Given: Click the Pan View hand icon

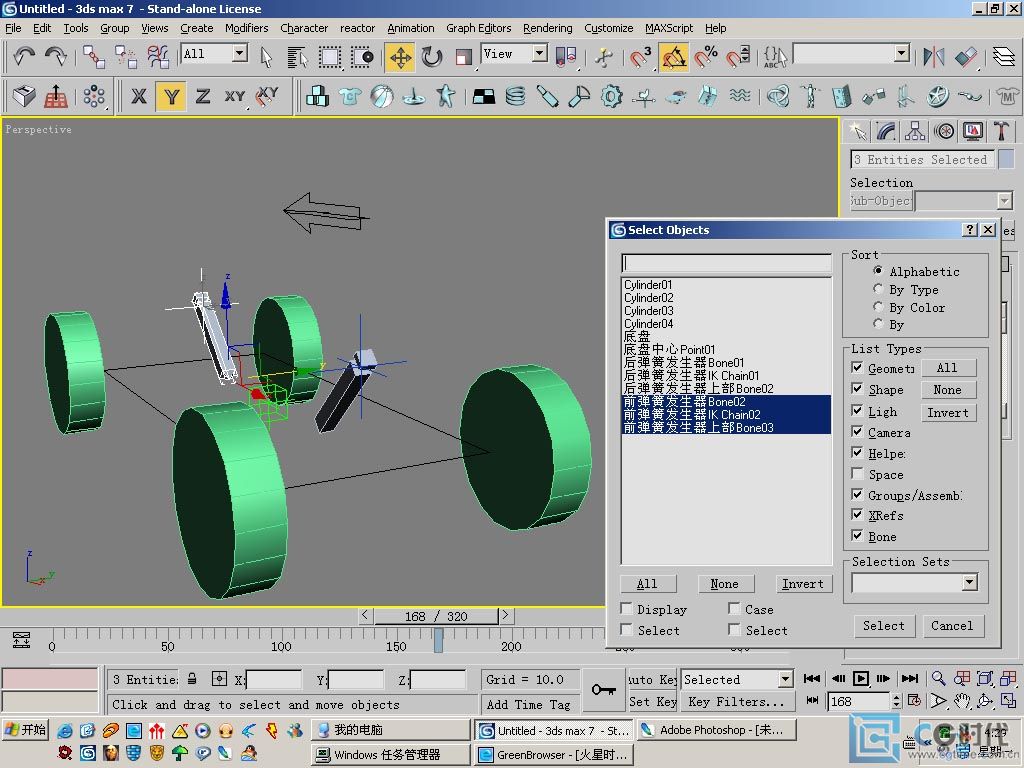Looking at the screenshot, I should click(962, 701).
